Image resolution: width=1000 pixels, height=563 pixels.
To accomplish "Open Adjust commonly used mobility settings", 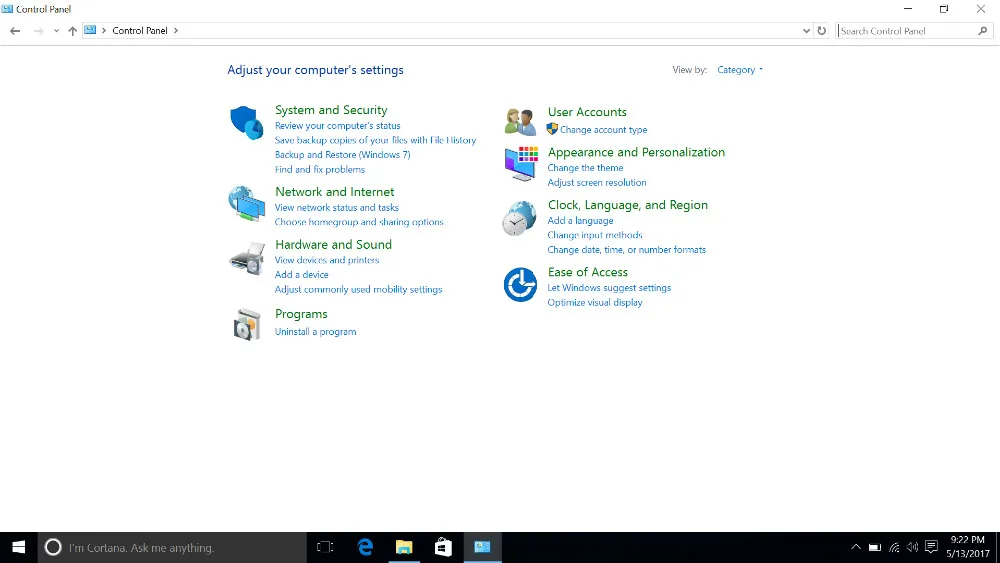I will coord(358,289).
